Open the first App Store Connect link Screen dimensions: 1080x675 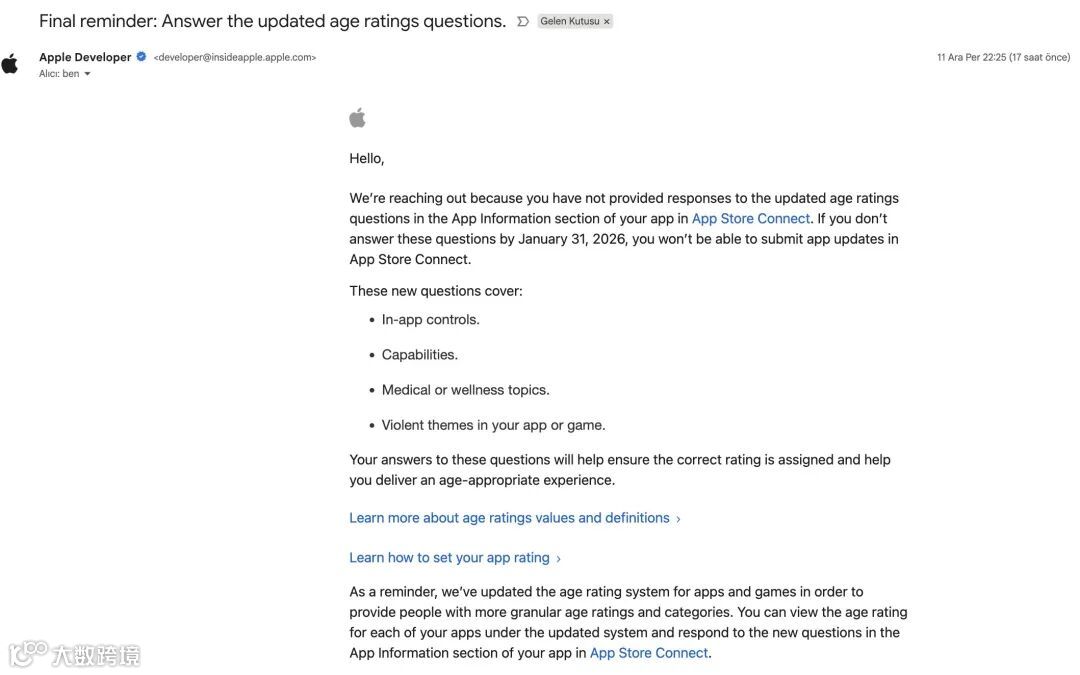750,218
